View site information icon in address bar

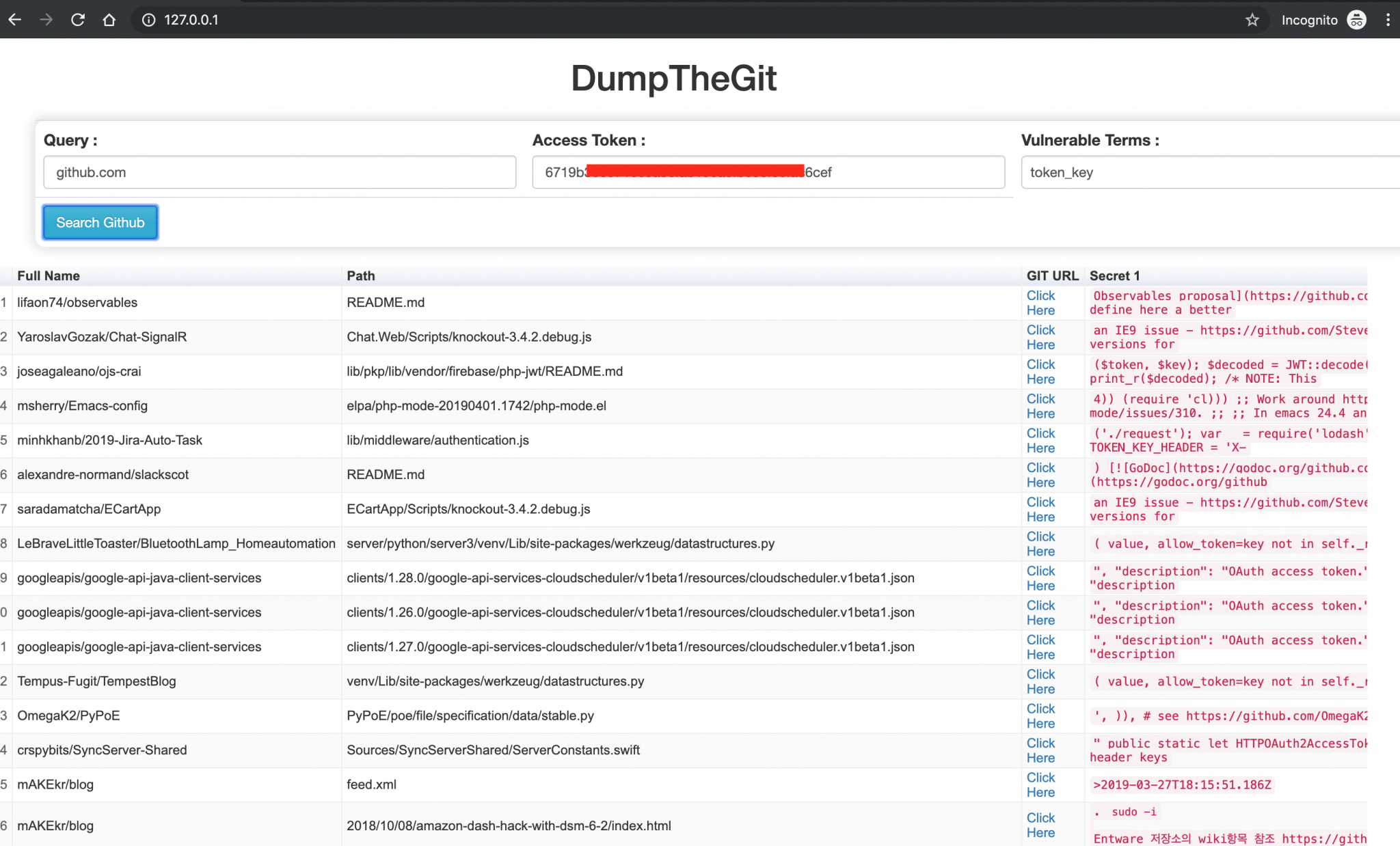click(148, 20)
